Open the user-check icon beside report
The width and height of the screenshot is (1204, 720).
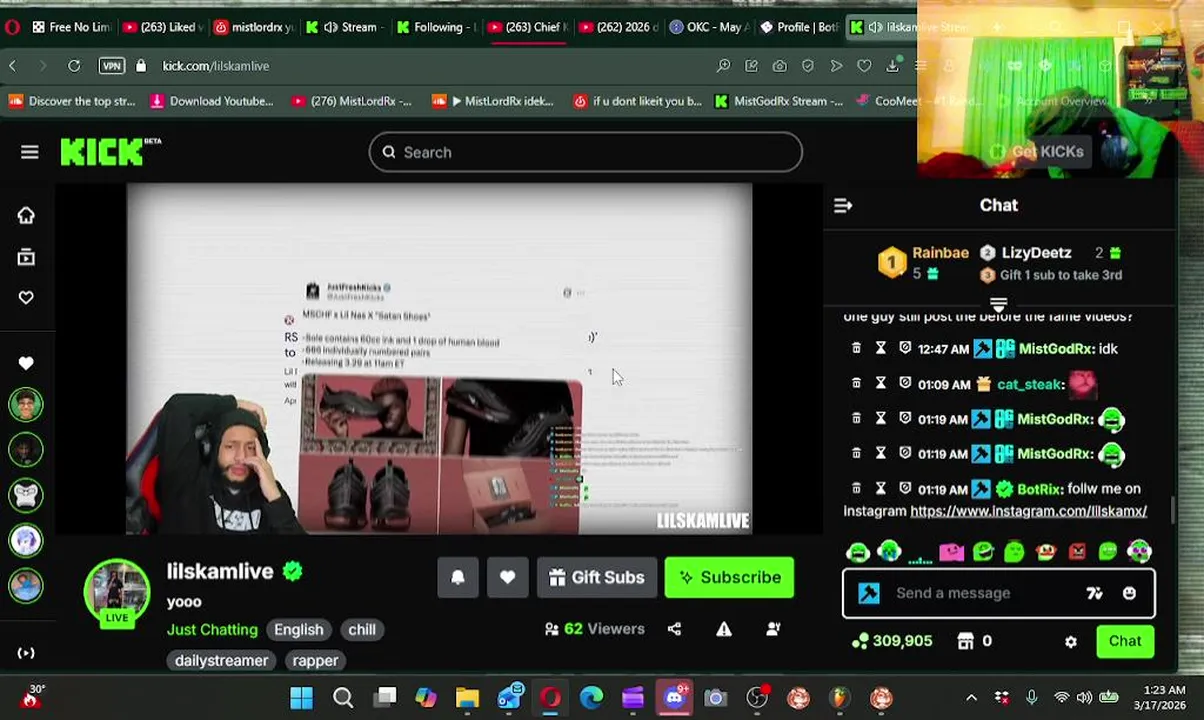tap(773, 629)
